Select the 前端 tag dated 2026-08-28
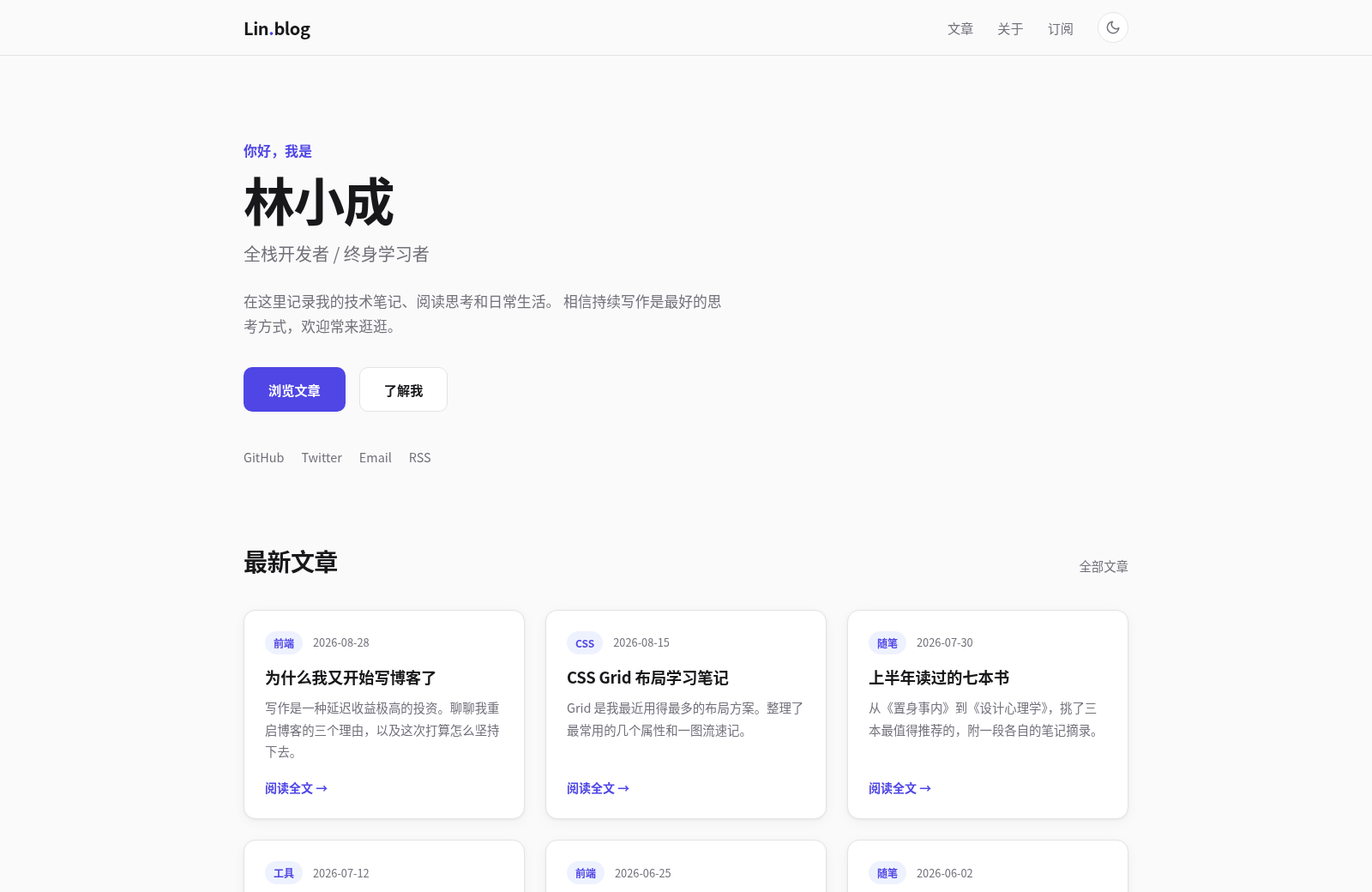 284,642
